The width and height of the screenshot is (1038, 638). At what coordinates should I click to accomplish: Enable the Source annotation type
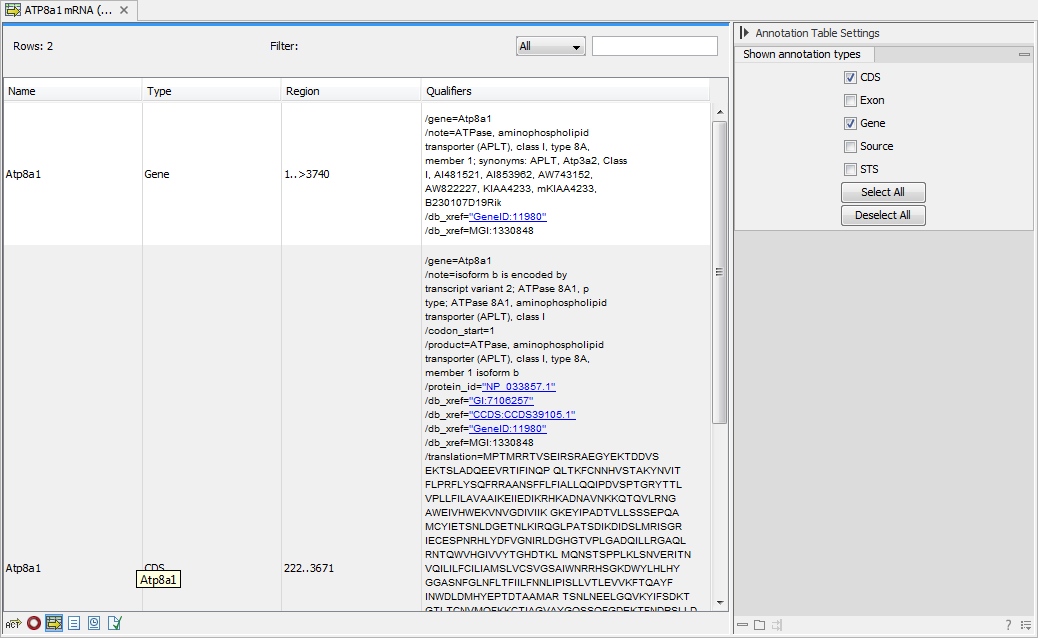pos(851,146)
